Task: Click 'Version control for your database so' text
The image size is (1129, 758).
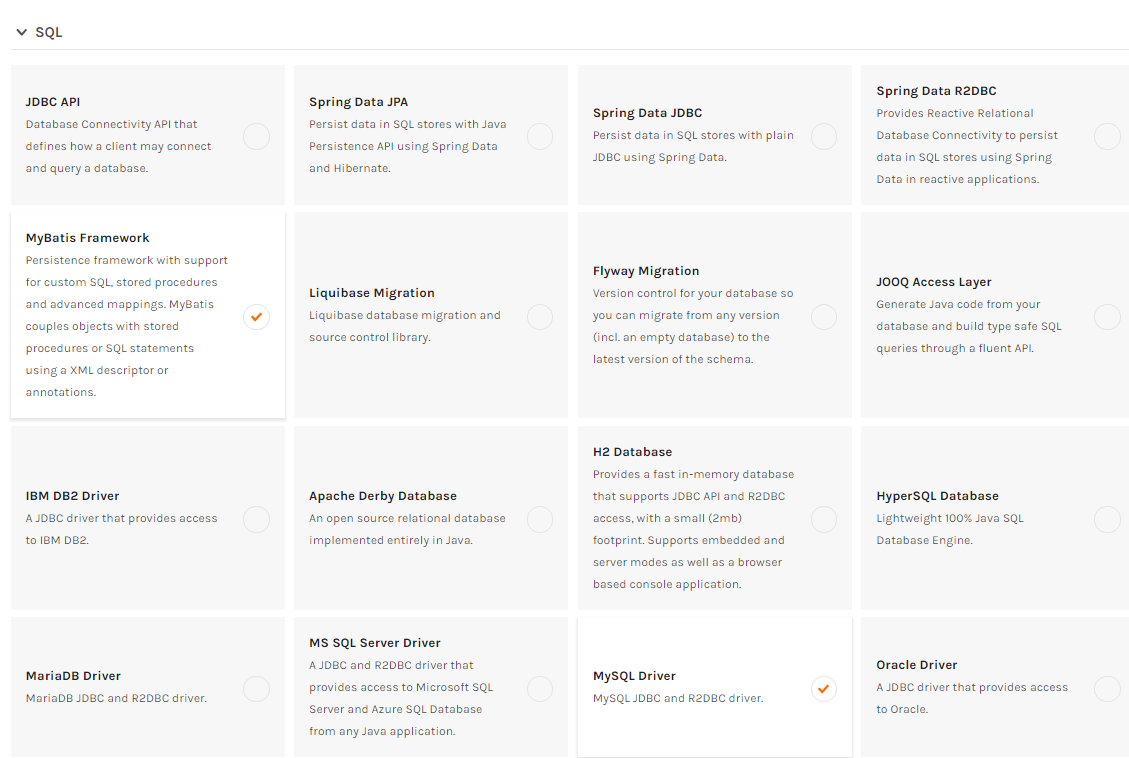Action: (693, 294)
